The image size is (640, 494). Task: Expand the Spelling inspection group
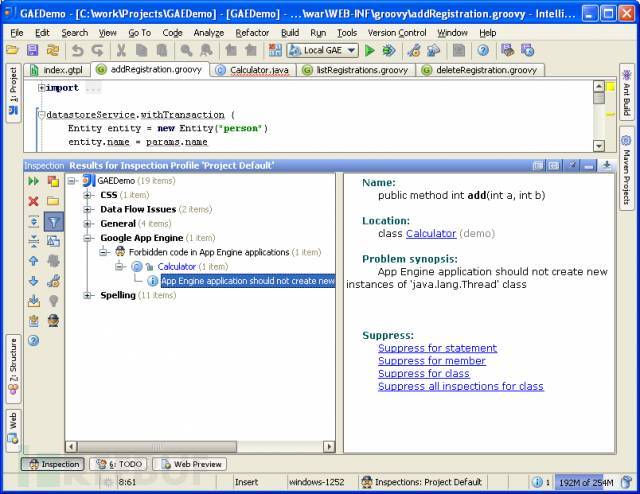click(x=87, y=295)
